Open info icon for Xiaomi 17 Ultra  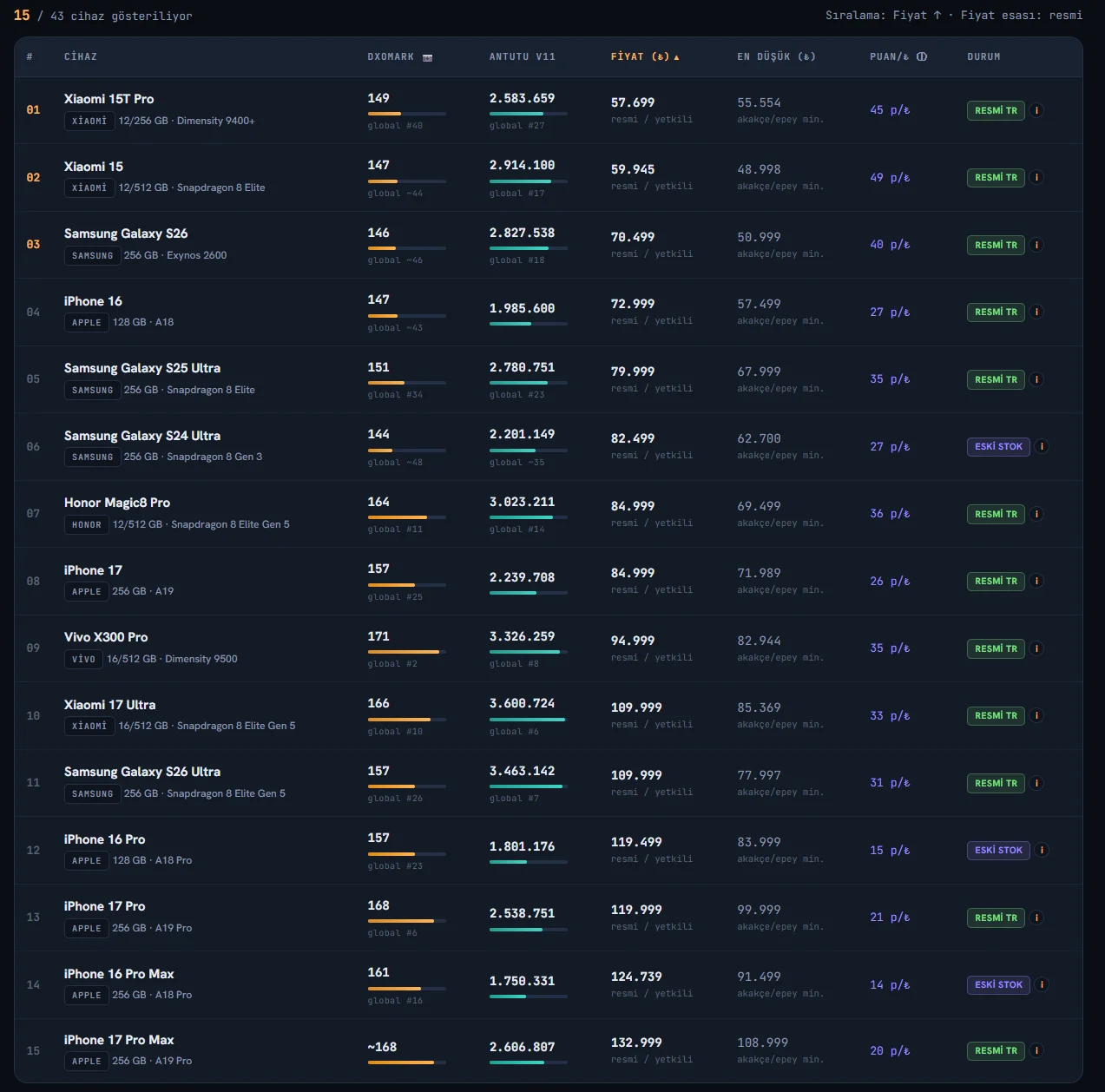(1036, 715)
